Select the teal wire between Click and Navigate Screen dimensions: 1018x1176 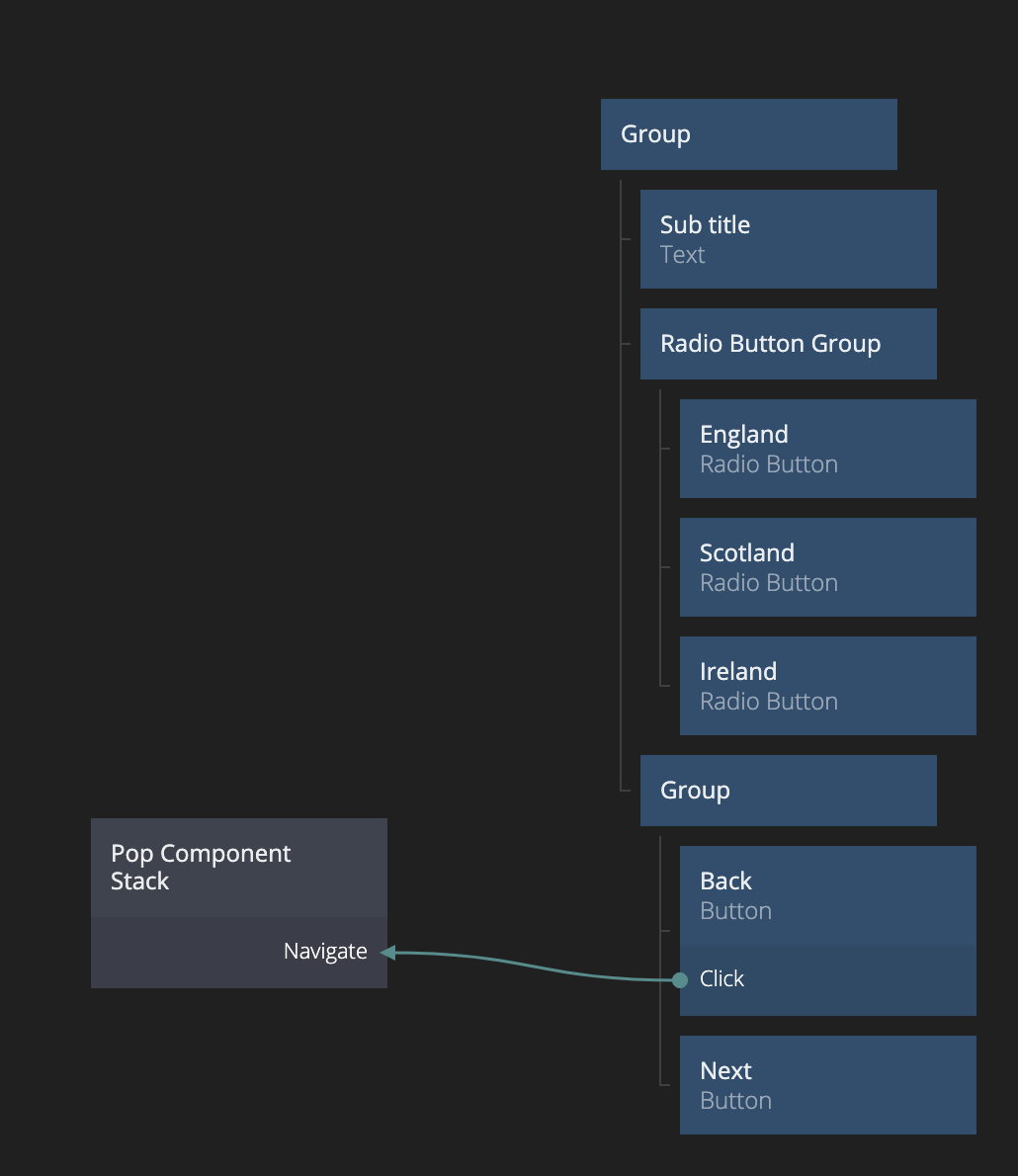click(x=534, y=966)
